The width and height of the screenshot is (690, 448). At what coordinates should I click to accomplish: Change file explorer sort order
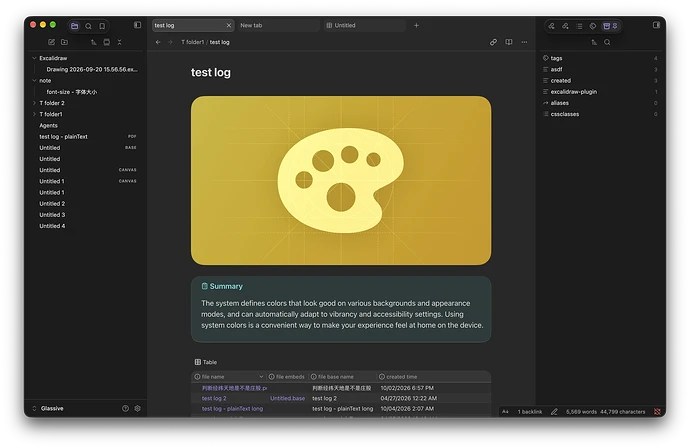93,42
